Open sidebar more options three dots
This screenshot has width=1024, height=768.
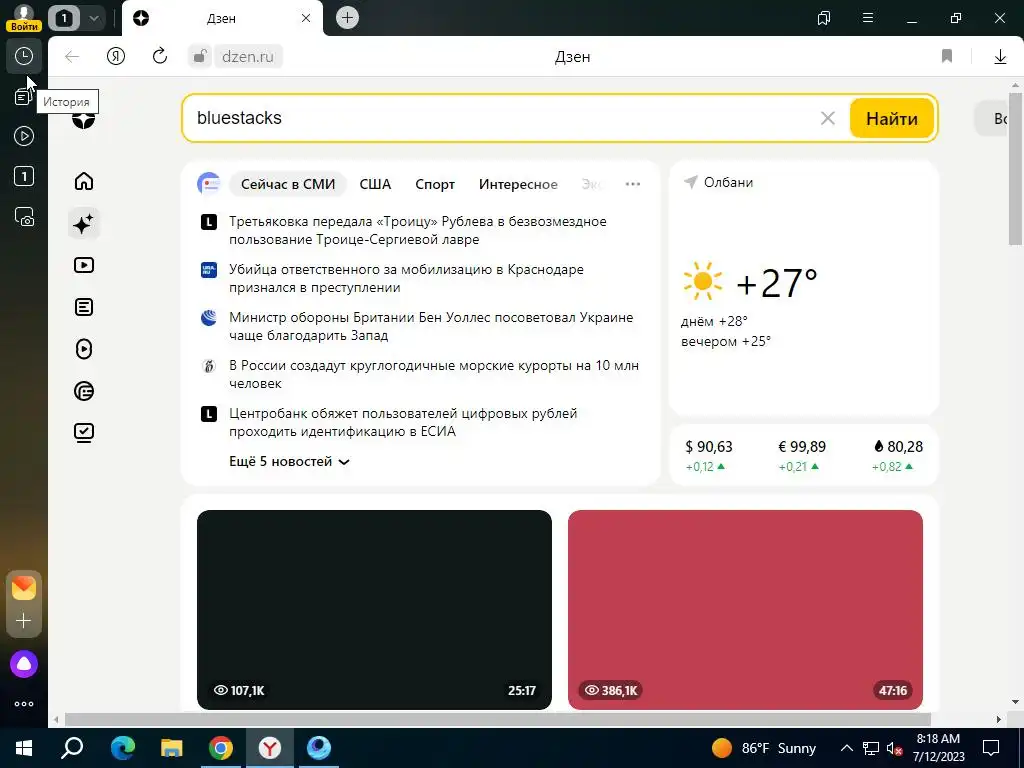(24, 704)
